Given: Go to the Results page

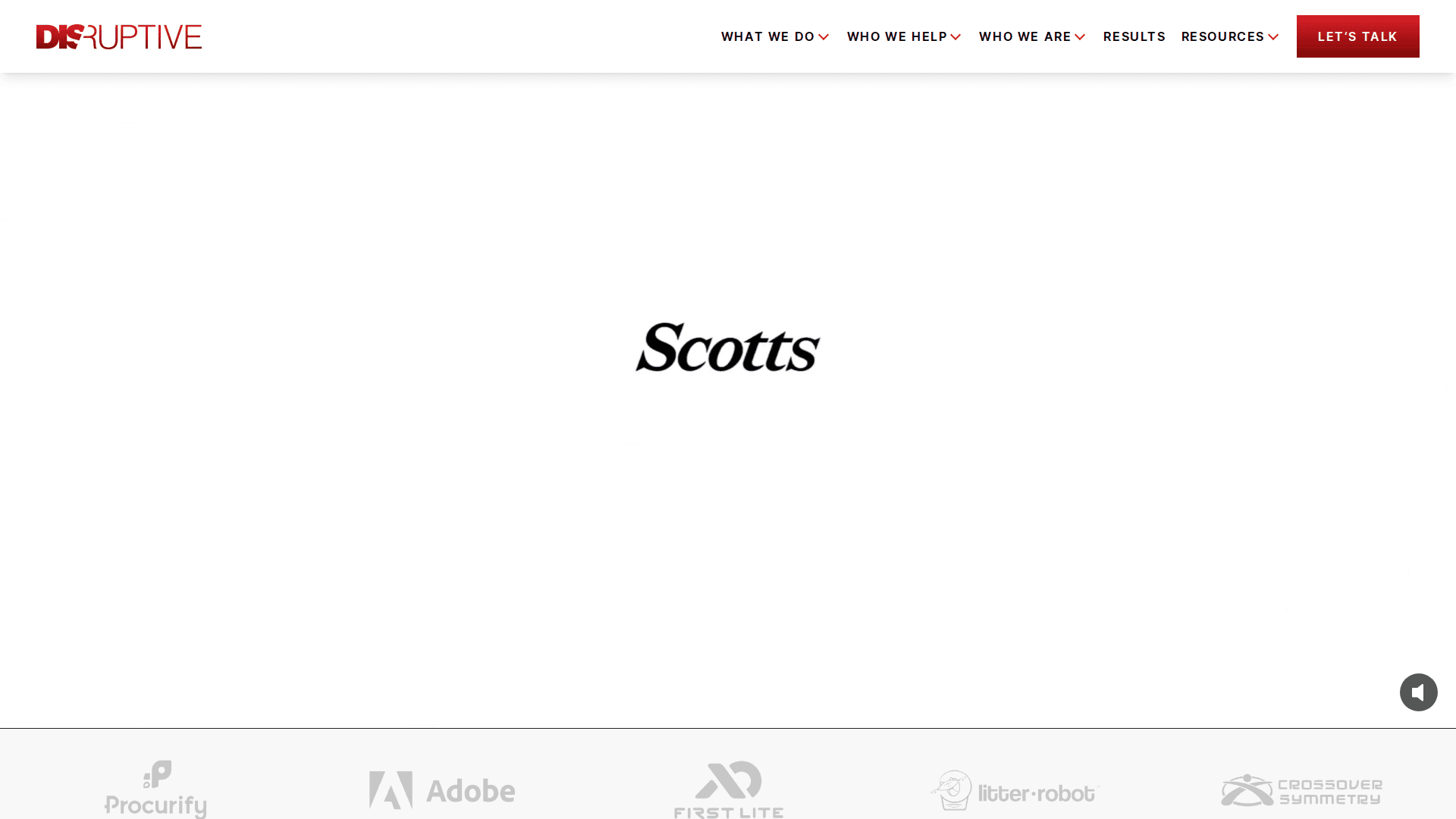Looking at the screenshot, I should 1134,36.
